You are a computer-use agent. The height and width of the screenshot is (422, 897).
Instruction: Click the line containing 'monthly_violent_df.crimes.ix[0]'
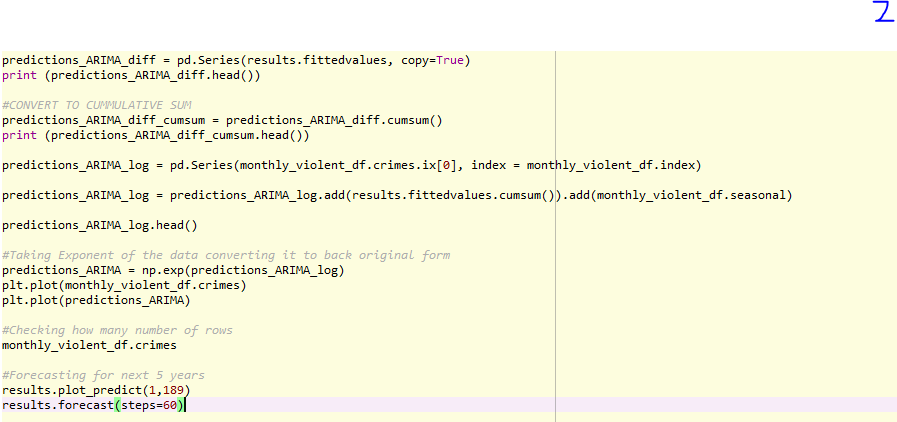351,165
